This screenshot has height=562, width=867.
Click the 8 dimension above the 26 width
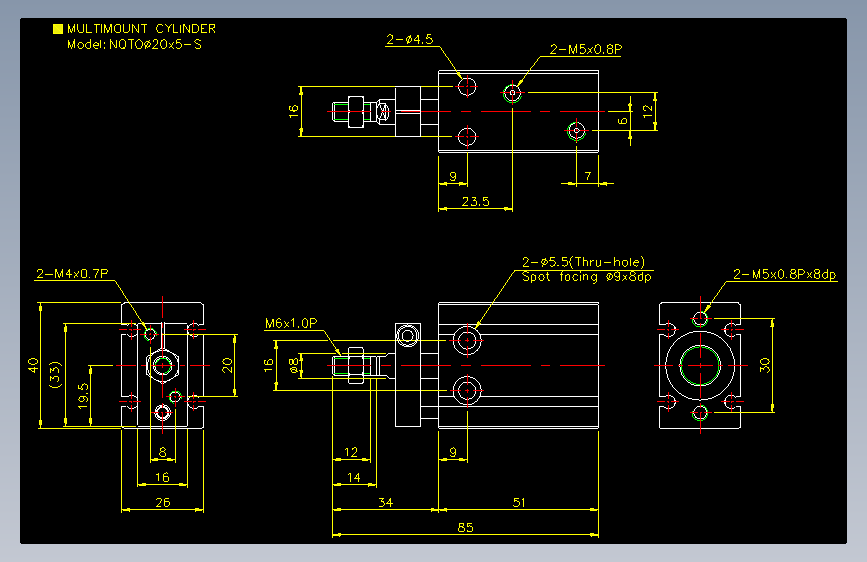coord(163,452)
